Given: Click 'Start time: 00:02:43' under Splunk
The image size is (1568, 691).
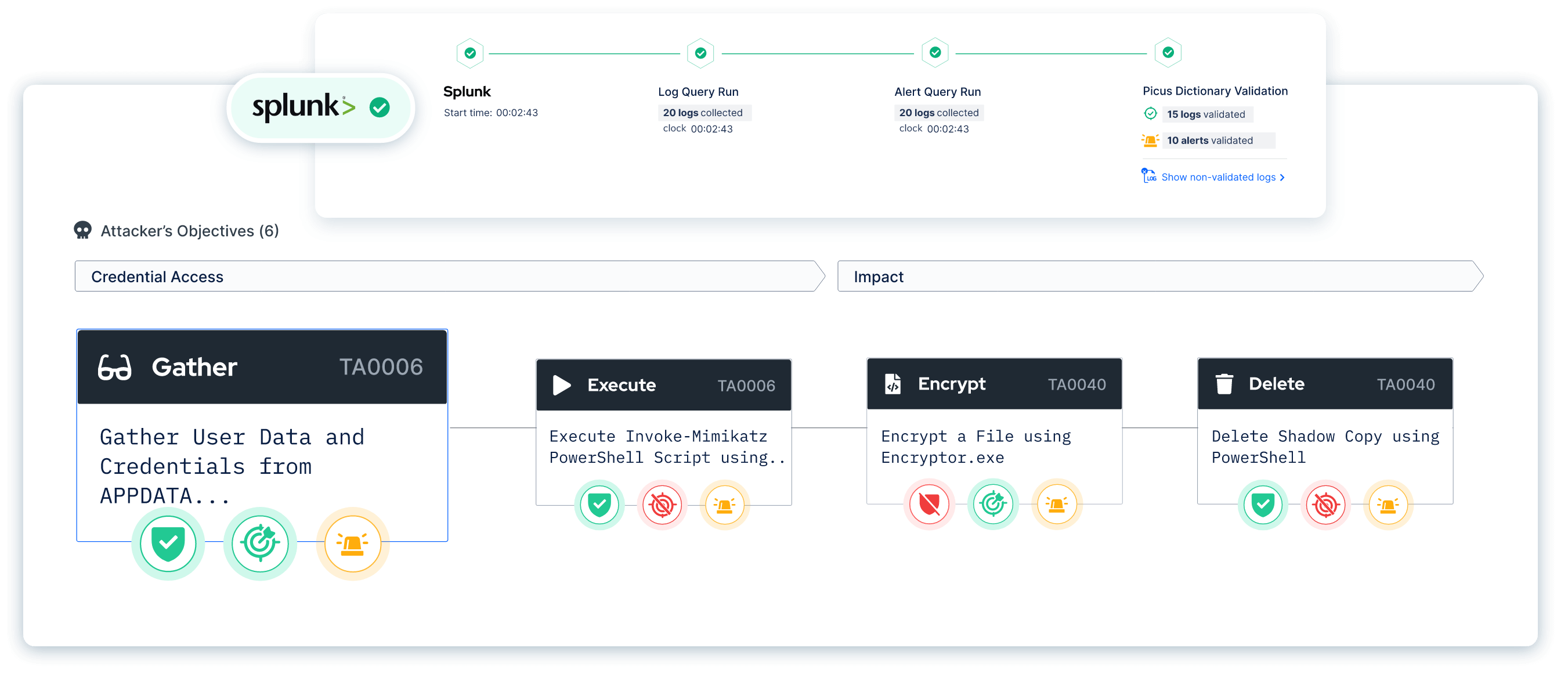Looking at the screenshot, I should tap(490, 113).
